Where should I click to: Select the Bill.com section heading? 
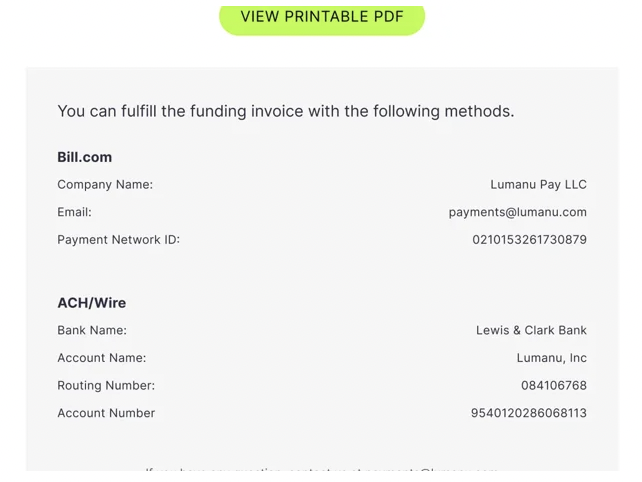tap(85, 157)
